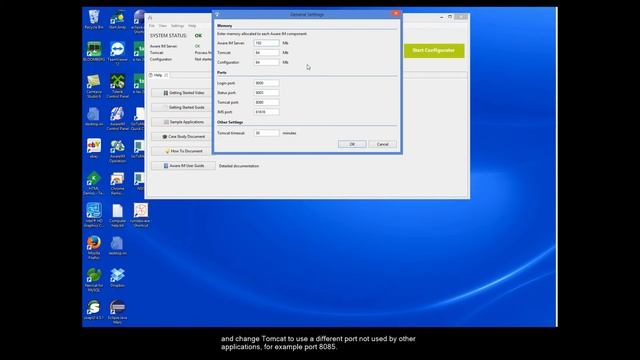The image size is (640, 360).
Task: Open the Chrome Remote desktop shortcut
Action: 118,183
